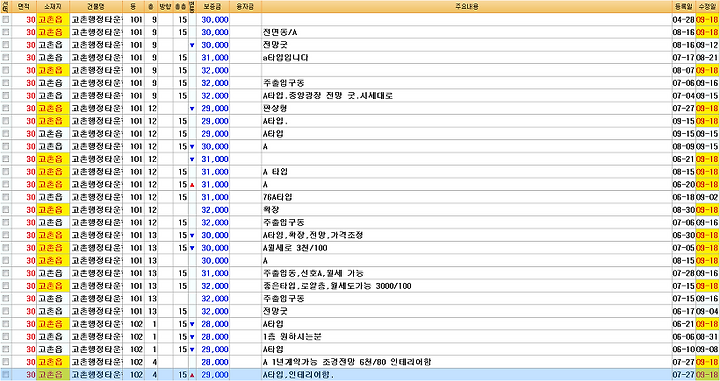Click the blue down arrow in the 전망굿 row modified 09-12
Screen dimensions: 720x381
pos(192,45)
